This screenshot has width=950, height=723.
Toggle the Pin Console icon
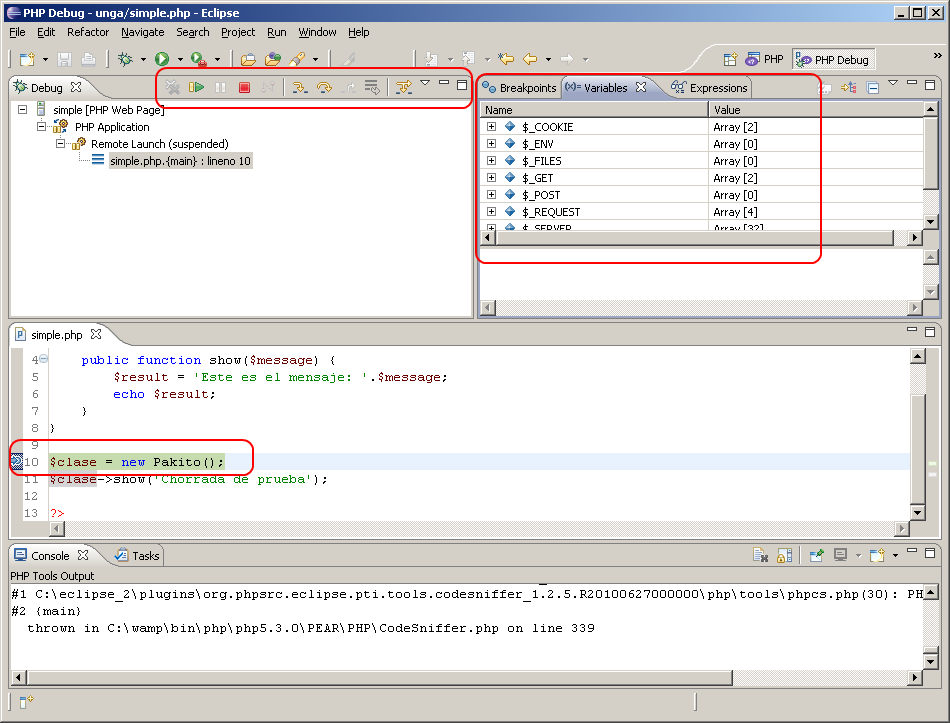point(816,555)
